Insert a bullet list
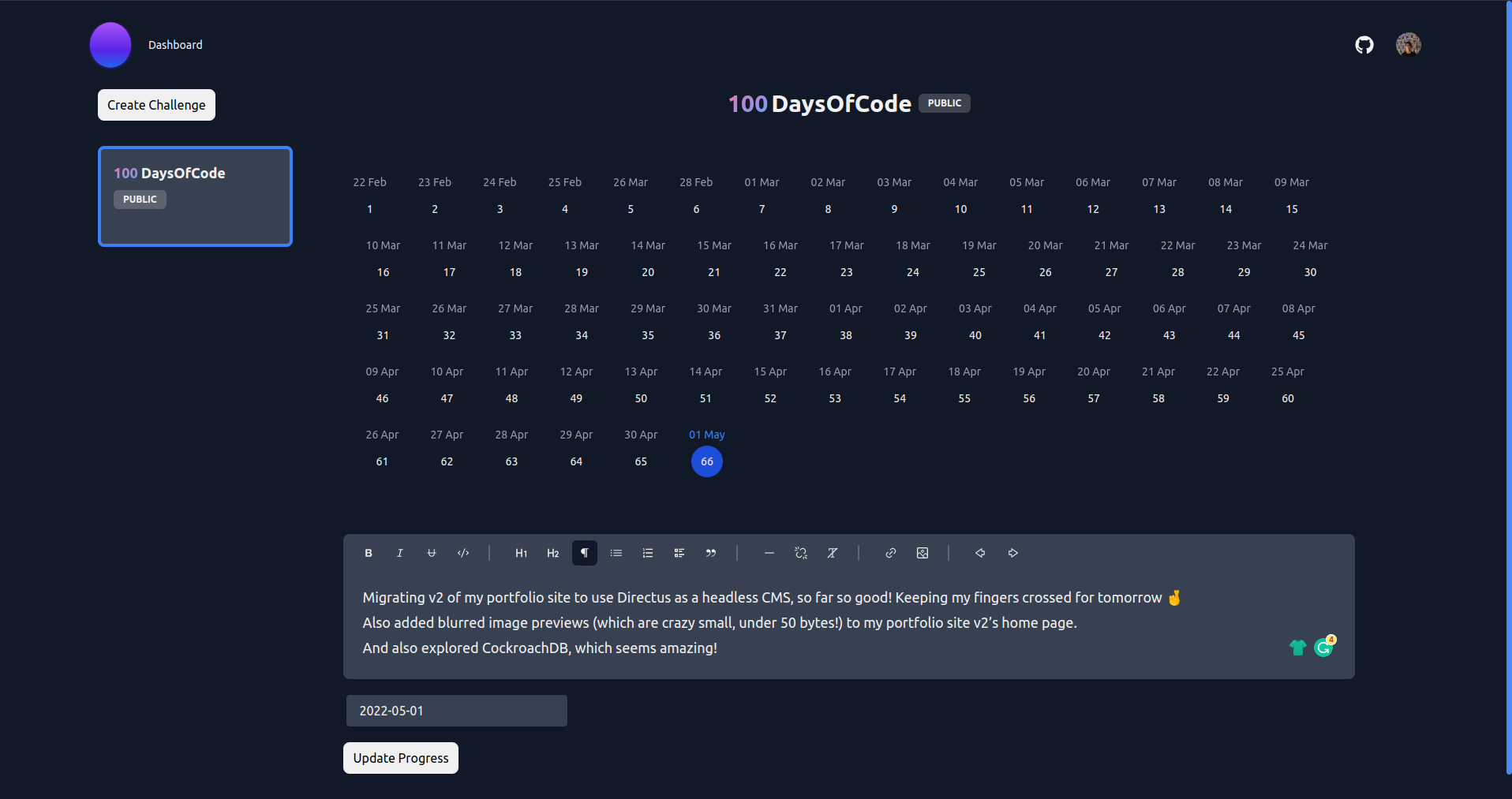Screen dimensions: 1512x799 click(616, 553)
